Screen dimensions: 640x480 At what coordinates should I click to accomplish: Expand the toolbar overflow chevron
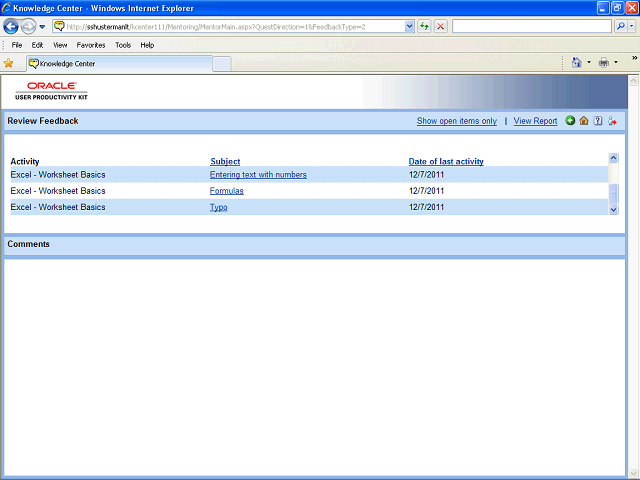634,58
